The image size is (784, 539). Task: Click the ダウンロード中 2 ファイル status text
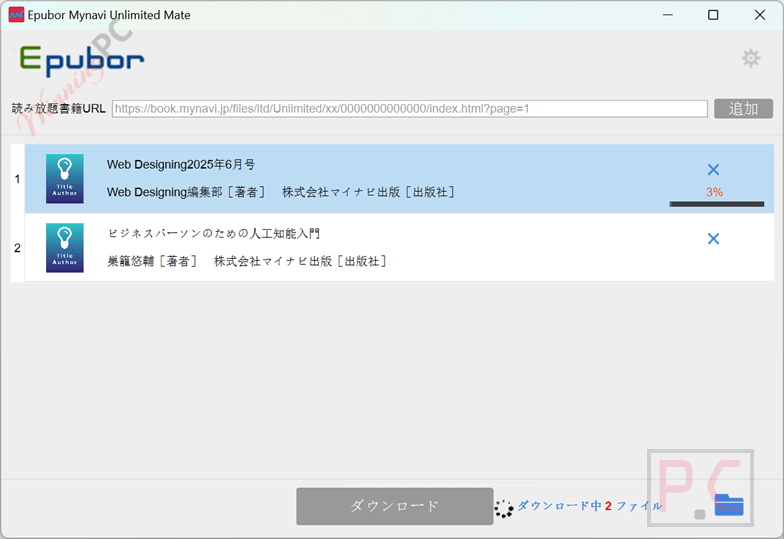pyautogui.click(x=590, y=506)
